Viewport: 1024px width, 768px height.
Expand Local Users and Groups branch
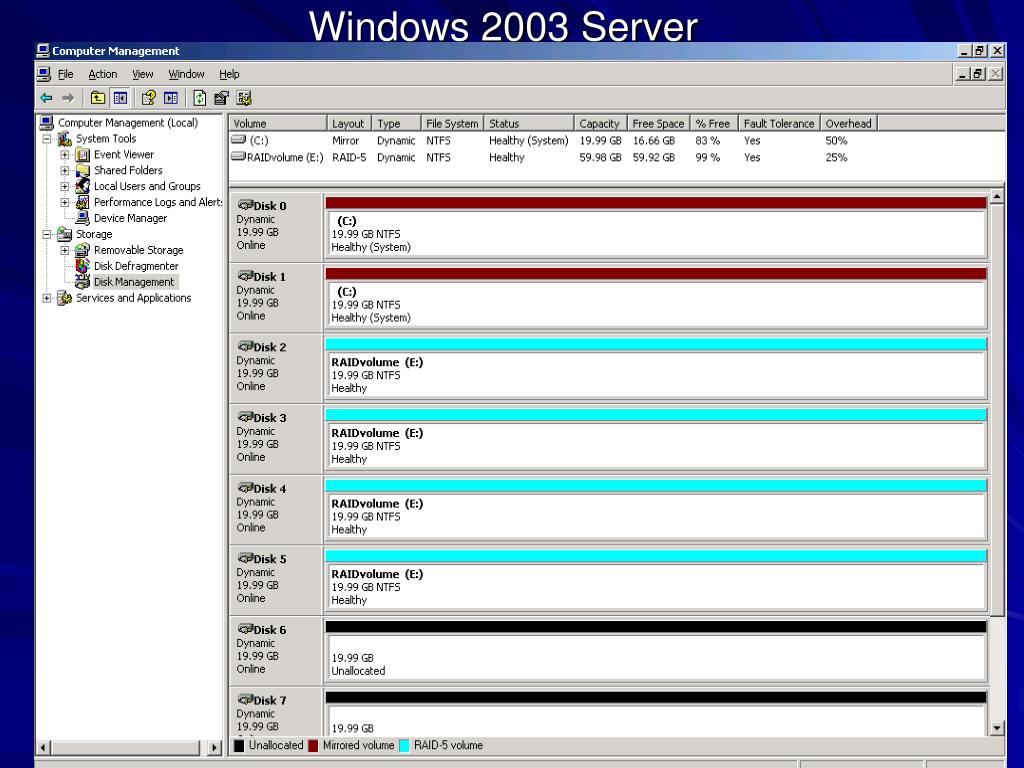[x=65, y=186]
